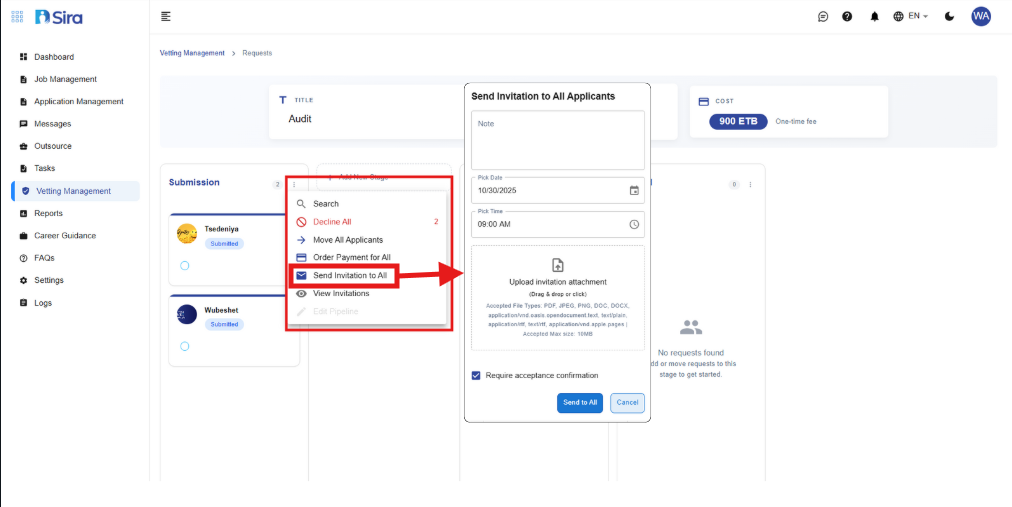The width and height of the screenshot is (1012, 507).
Task: Open the chat messages icon in header
Action: (x=823, y=17)
